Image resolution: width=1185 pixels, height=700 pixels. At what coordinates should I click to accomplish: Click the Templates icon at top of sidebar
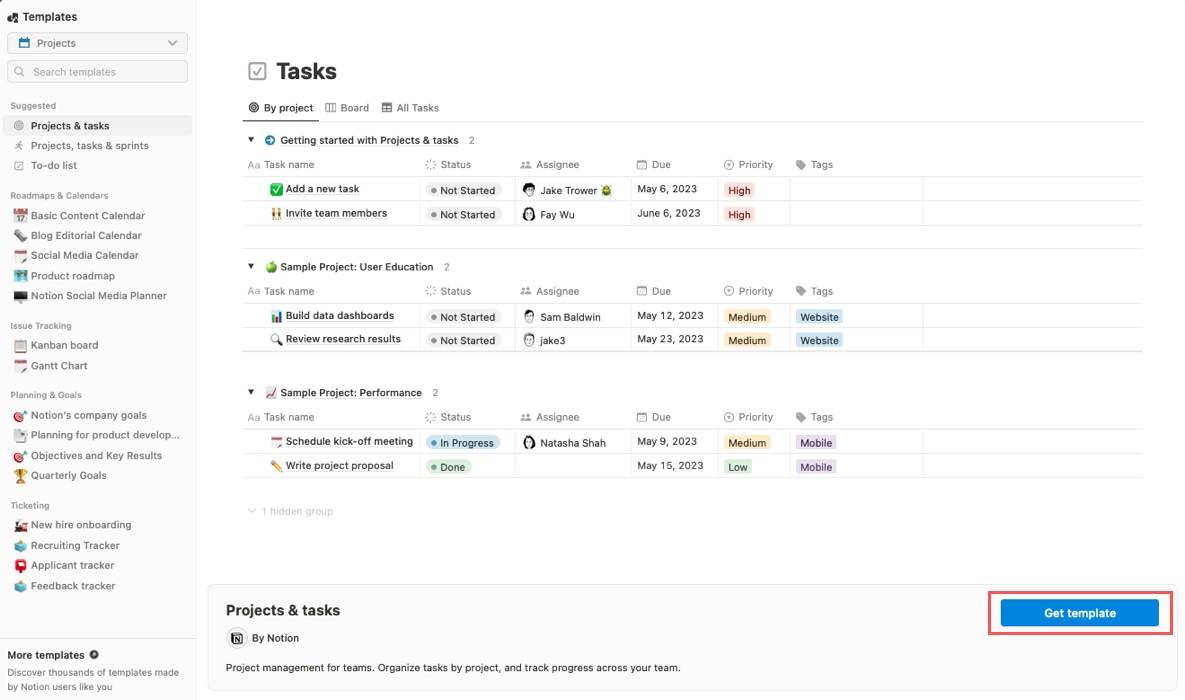coord(14,16)
